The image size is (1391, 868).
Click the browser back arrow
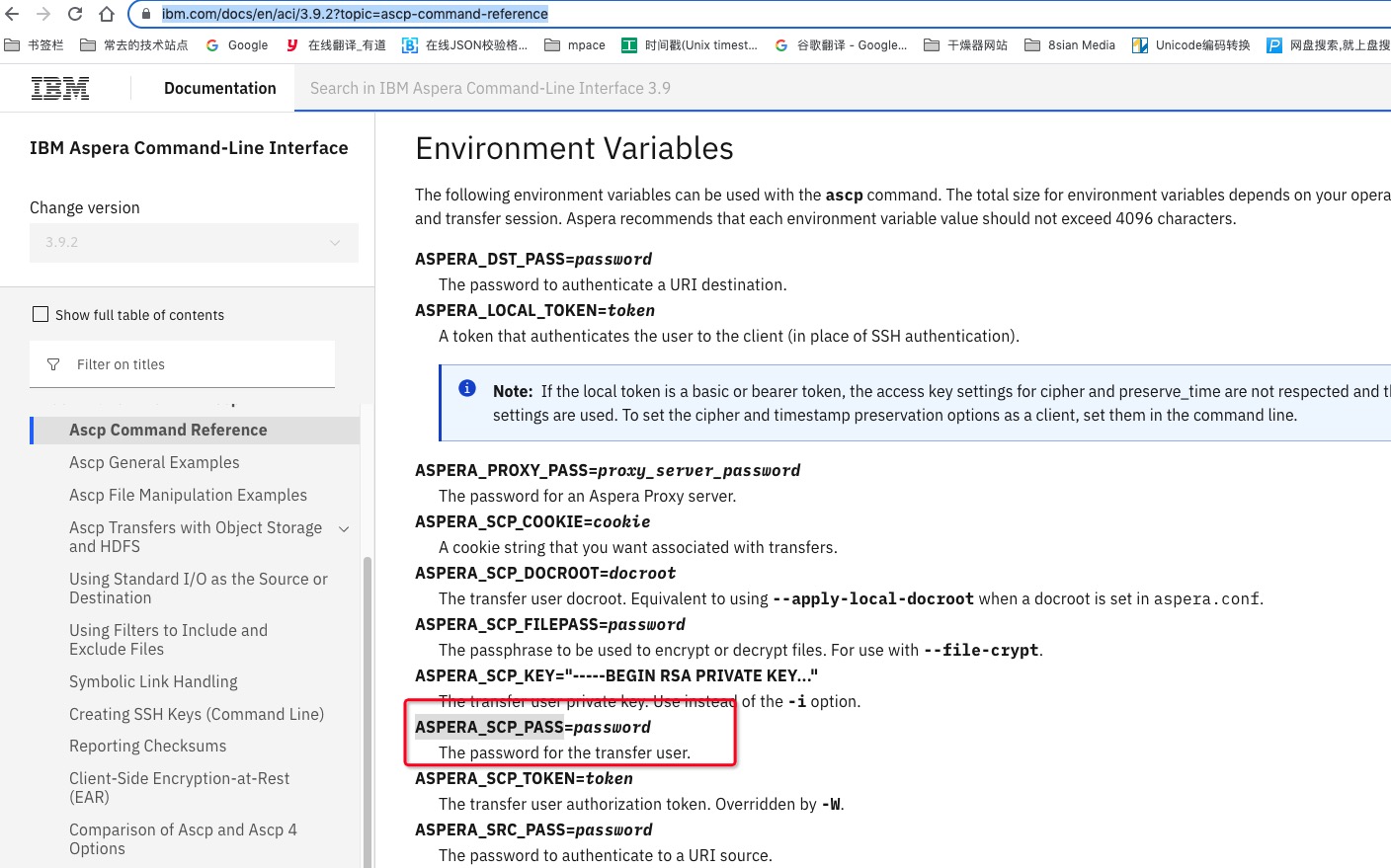12,14
